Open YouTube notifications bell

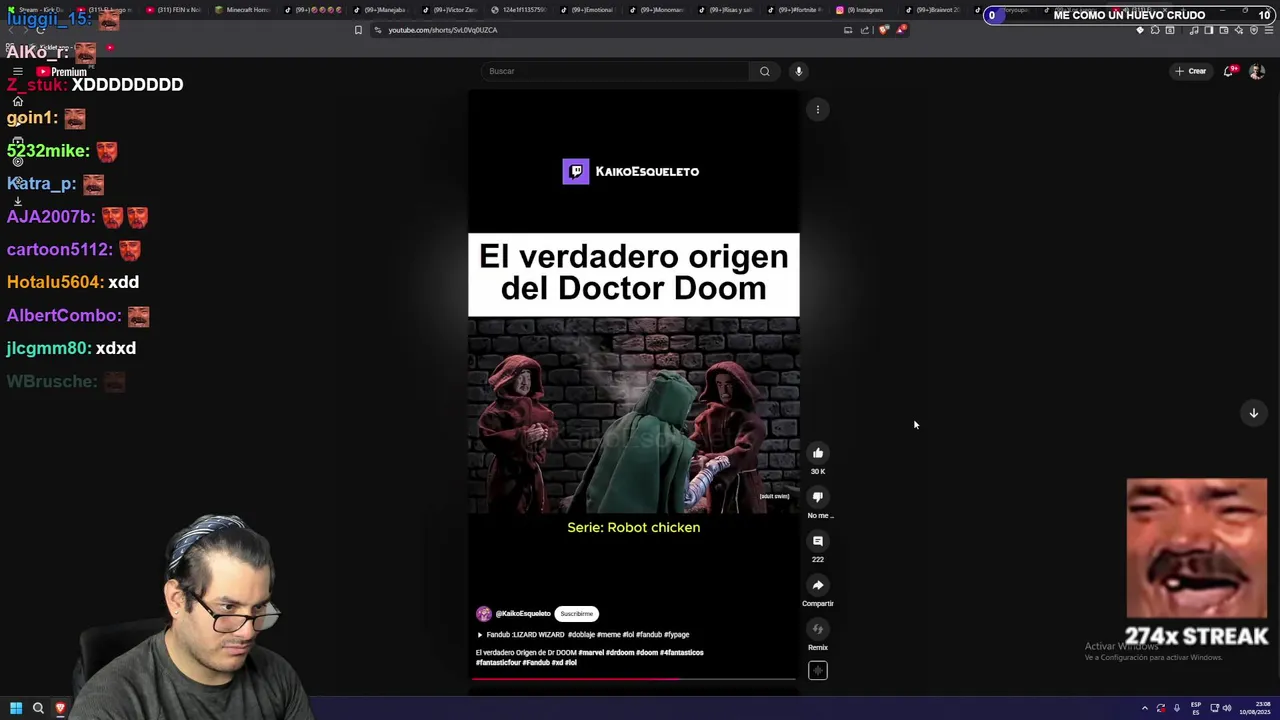[x=1229, y=71]
